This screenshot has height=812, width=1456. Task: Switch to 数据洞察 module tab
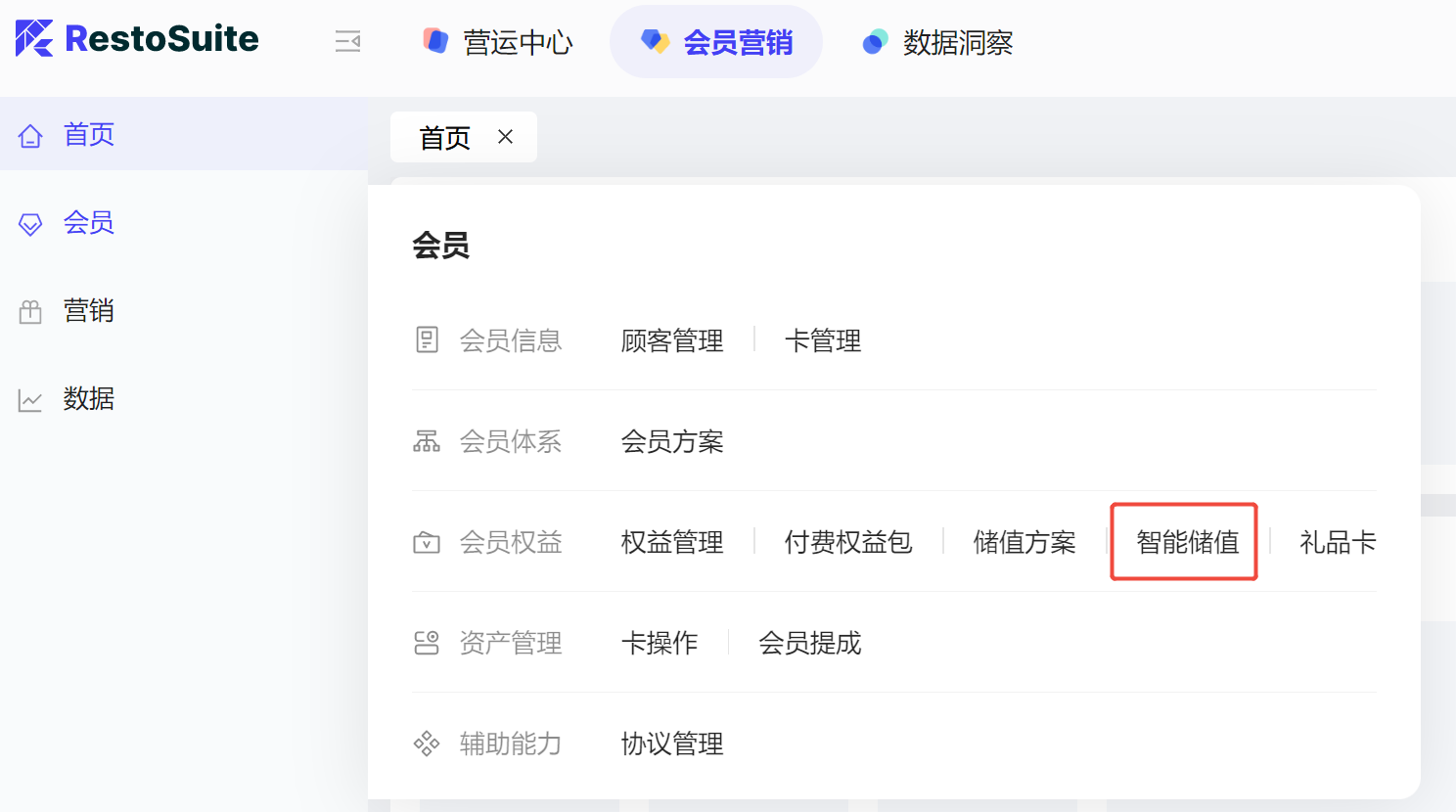click(x=937, y=42)
